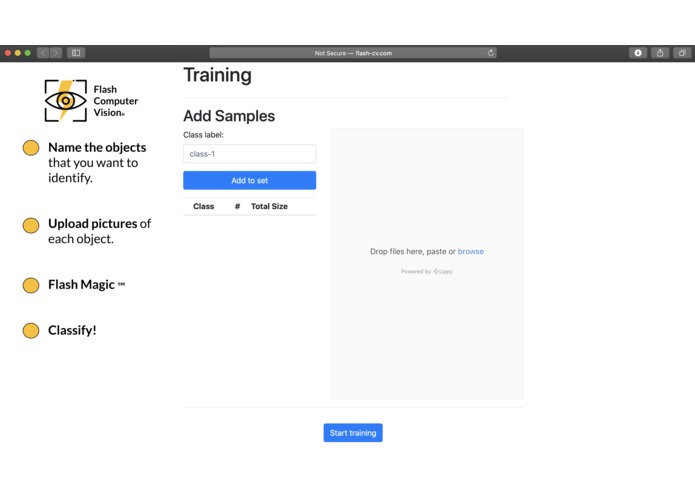
Task: Open the Safari downloads icon
Action: (638, 53)
